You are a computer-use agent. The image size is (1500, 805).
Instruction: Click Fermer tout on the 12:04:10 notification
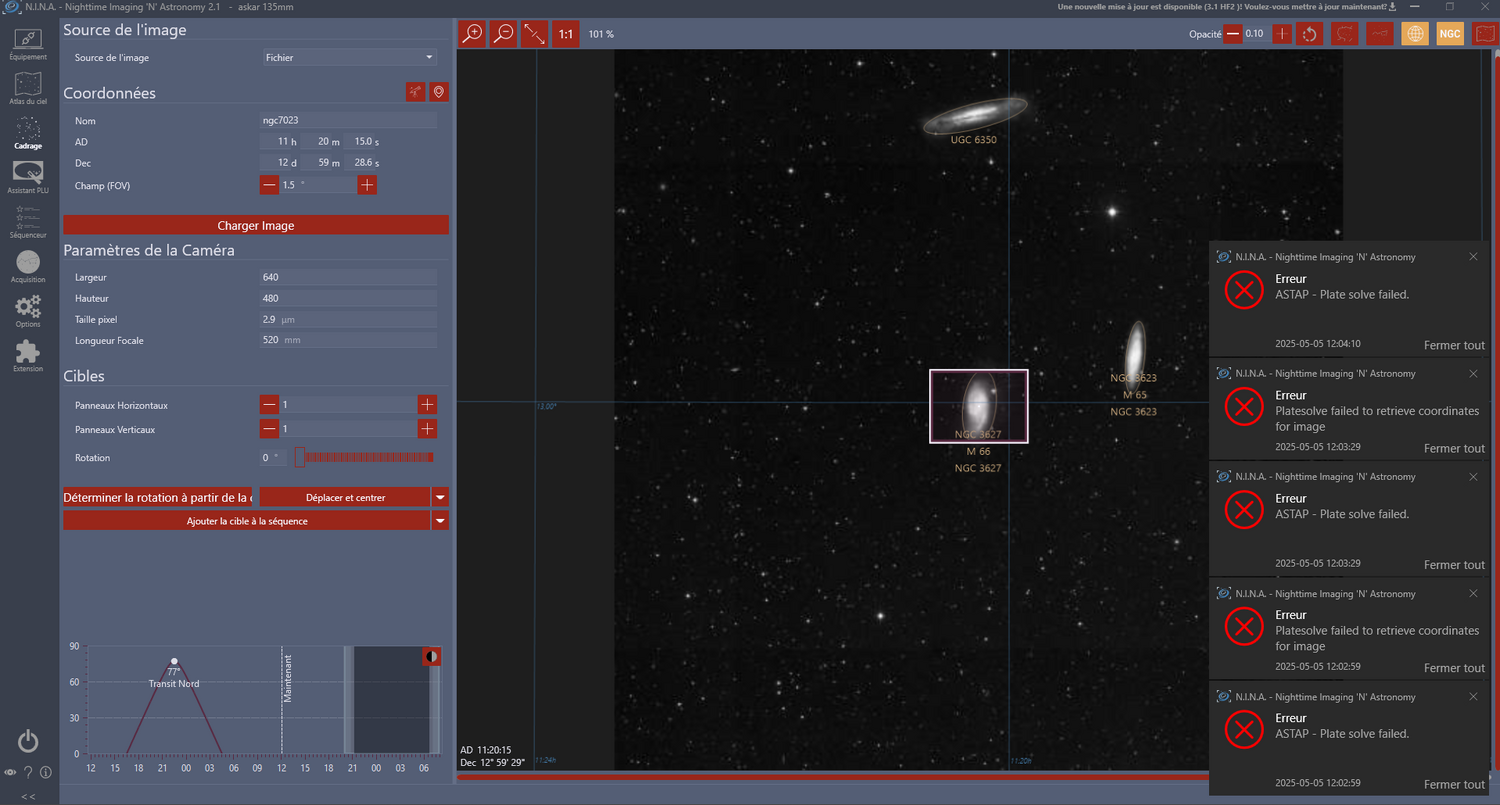click(1454, 345)
